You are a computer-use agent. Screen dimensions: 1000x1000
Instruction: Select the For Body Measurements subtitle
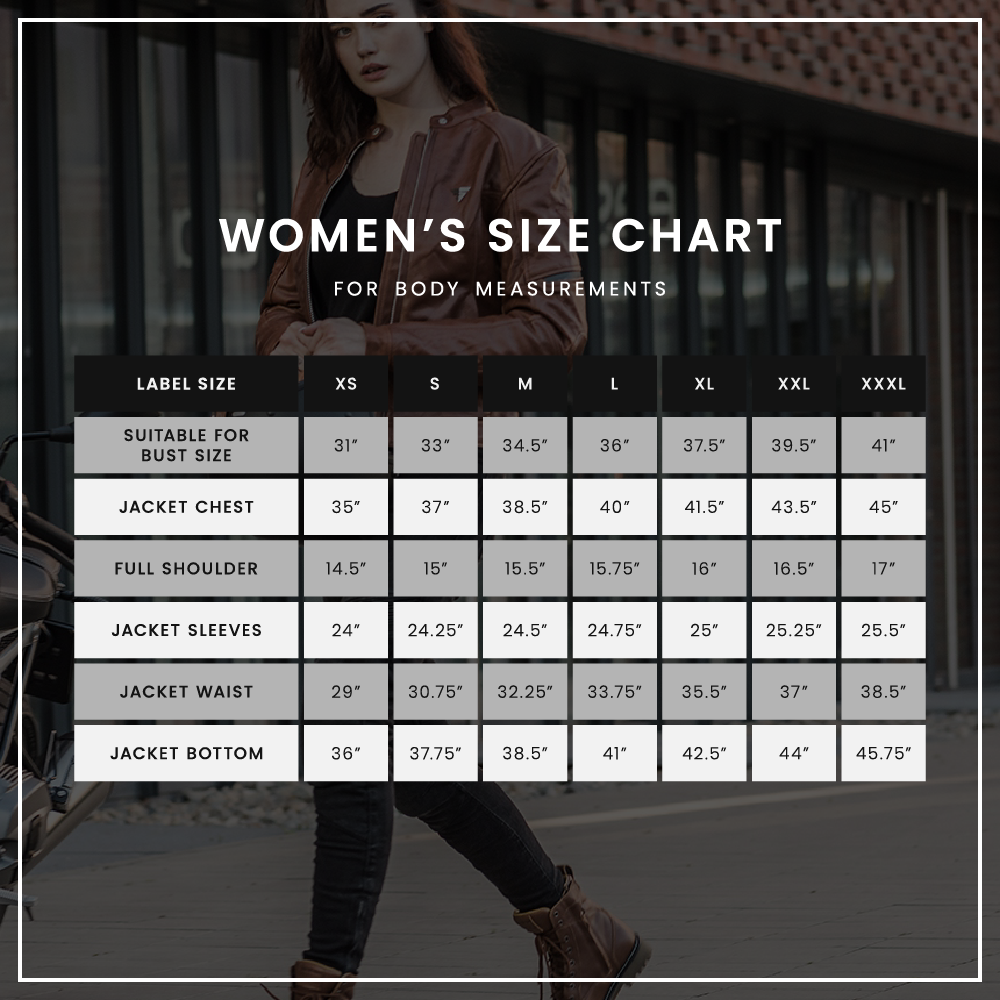[501, 289]
